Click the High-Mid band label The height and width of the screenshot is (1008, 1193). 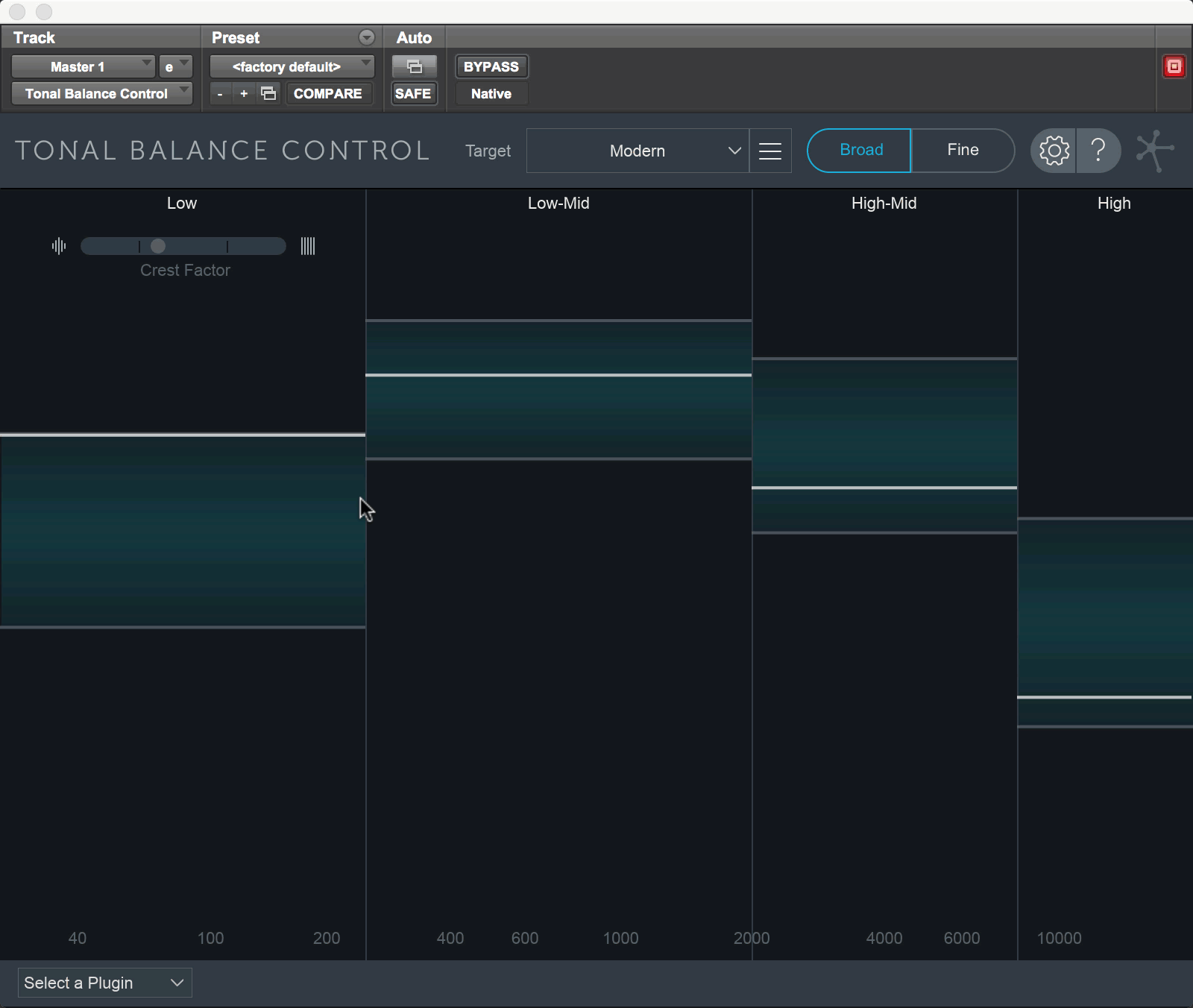884,203
